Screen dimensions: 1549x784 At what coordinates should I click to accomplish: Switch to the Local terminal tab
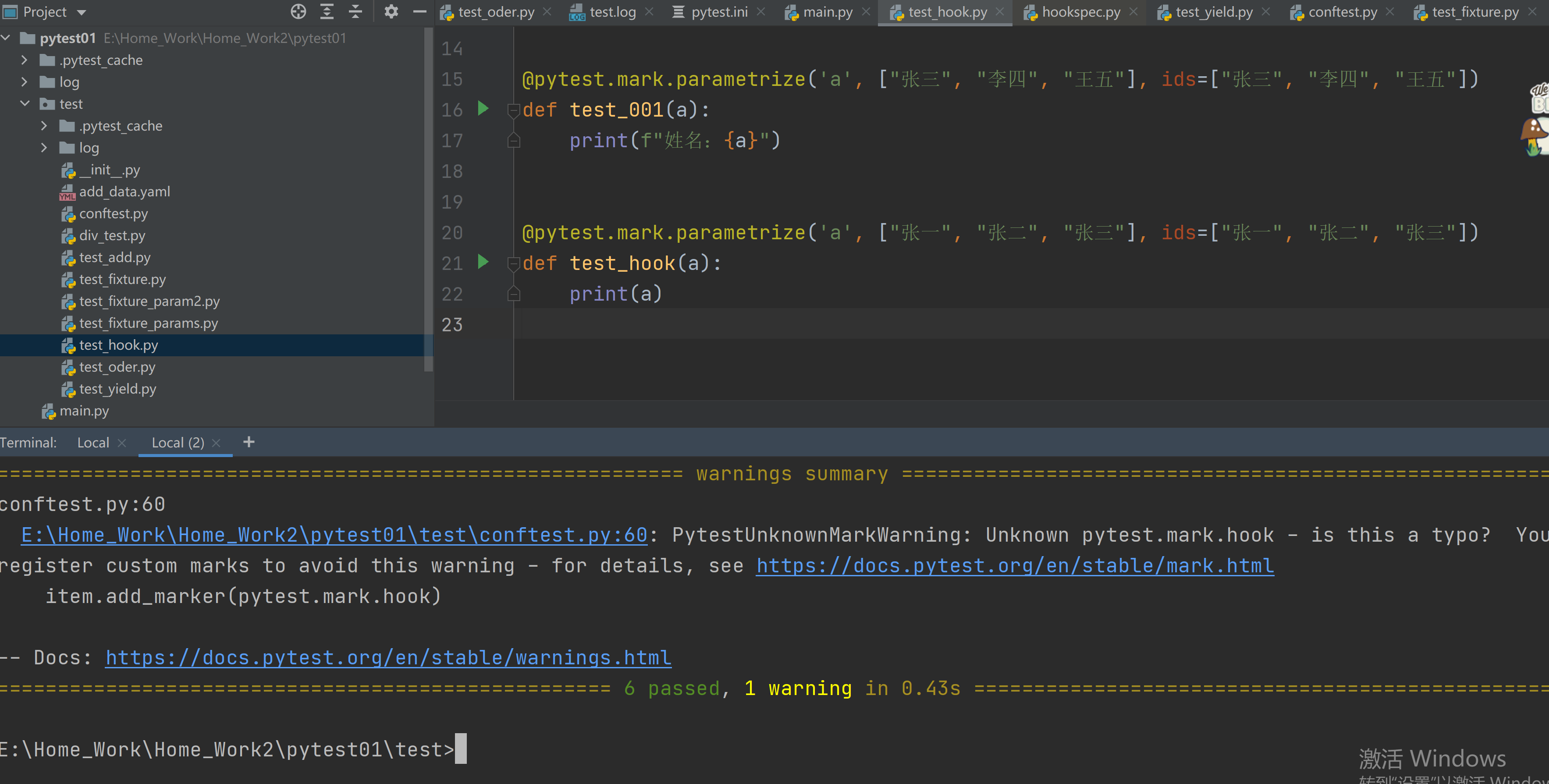(x=93, y=443)
